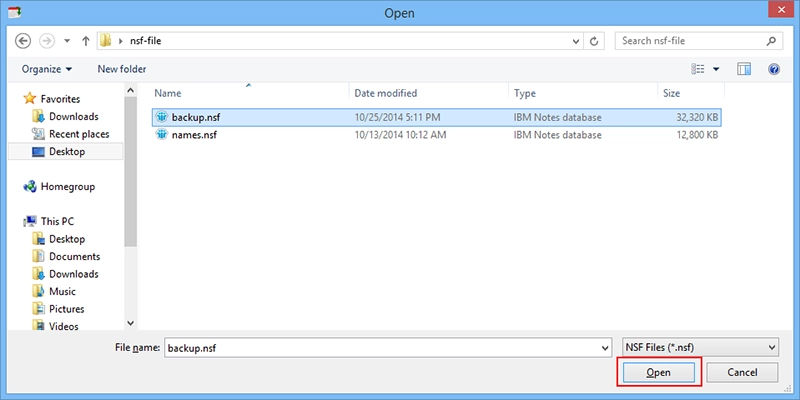Click the search magnifier icon
Viewport: 800px width, 400px height.
click(x=771, y=41)
